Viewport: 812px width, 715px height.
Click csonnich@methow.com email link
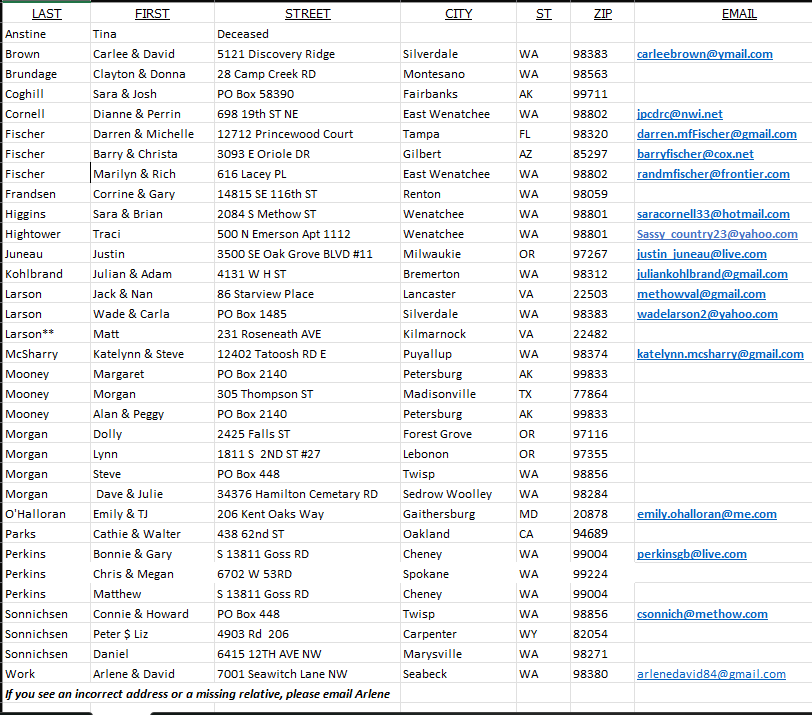[702, 615]
